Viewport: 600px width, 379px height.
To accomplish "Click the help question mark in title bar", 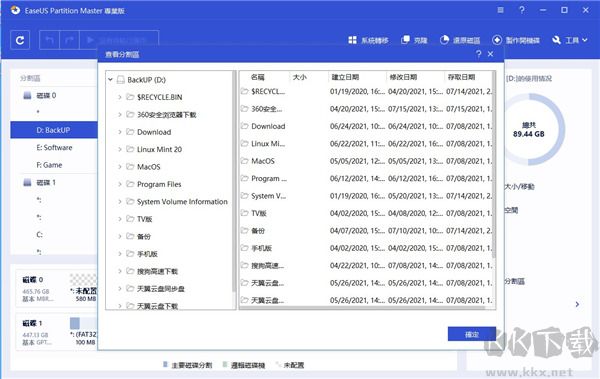I will tap(522, 10).
